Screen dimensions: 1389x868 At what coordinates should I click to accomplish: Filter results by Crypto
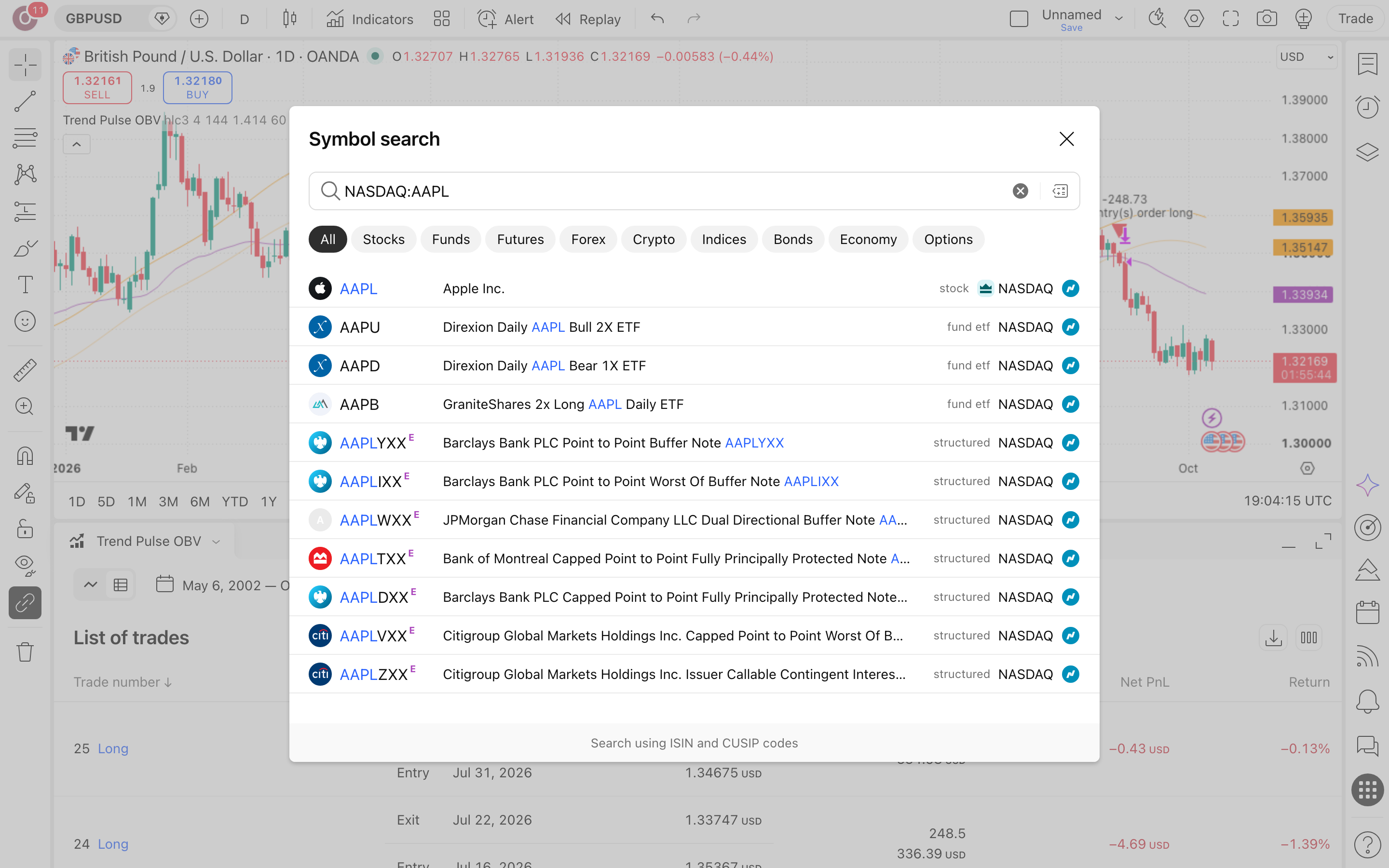click(653, 239)
